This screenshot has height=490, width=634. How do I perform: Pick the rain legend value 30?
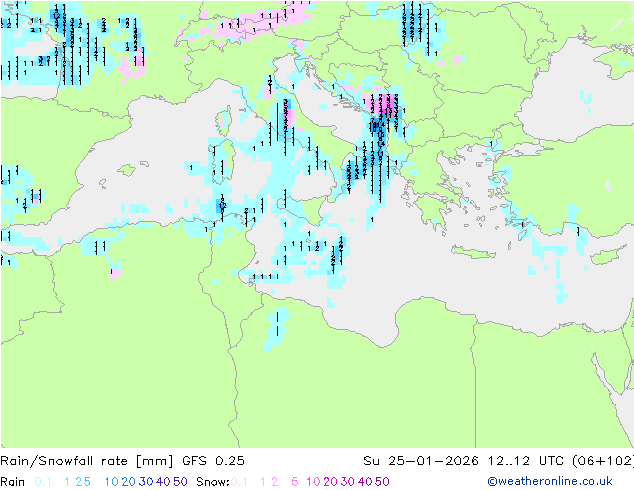146,482
